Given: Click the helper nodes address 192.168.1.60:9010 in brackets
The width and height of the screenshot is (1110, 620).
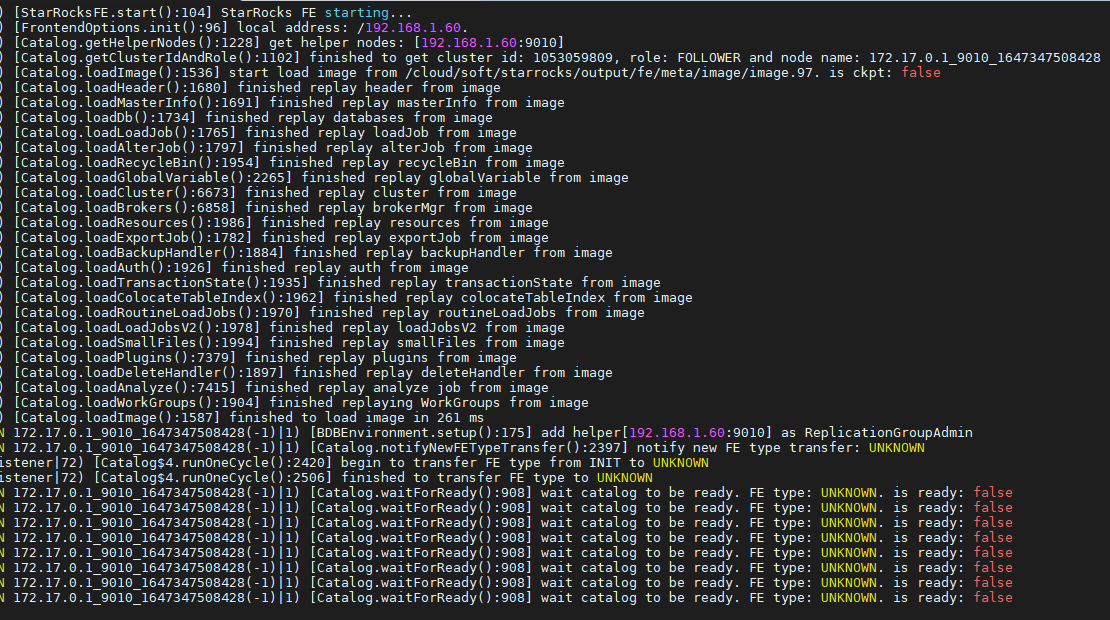Looking at the screenshot, I should [479, 42].
